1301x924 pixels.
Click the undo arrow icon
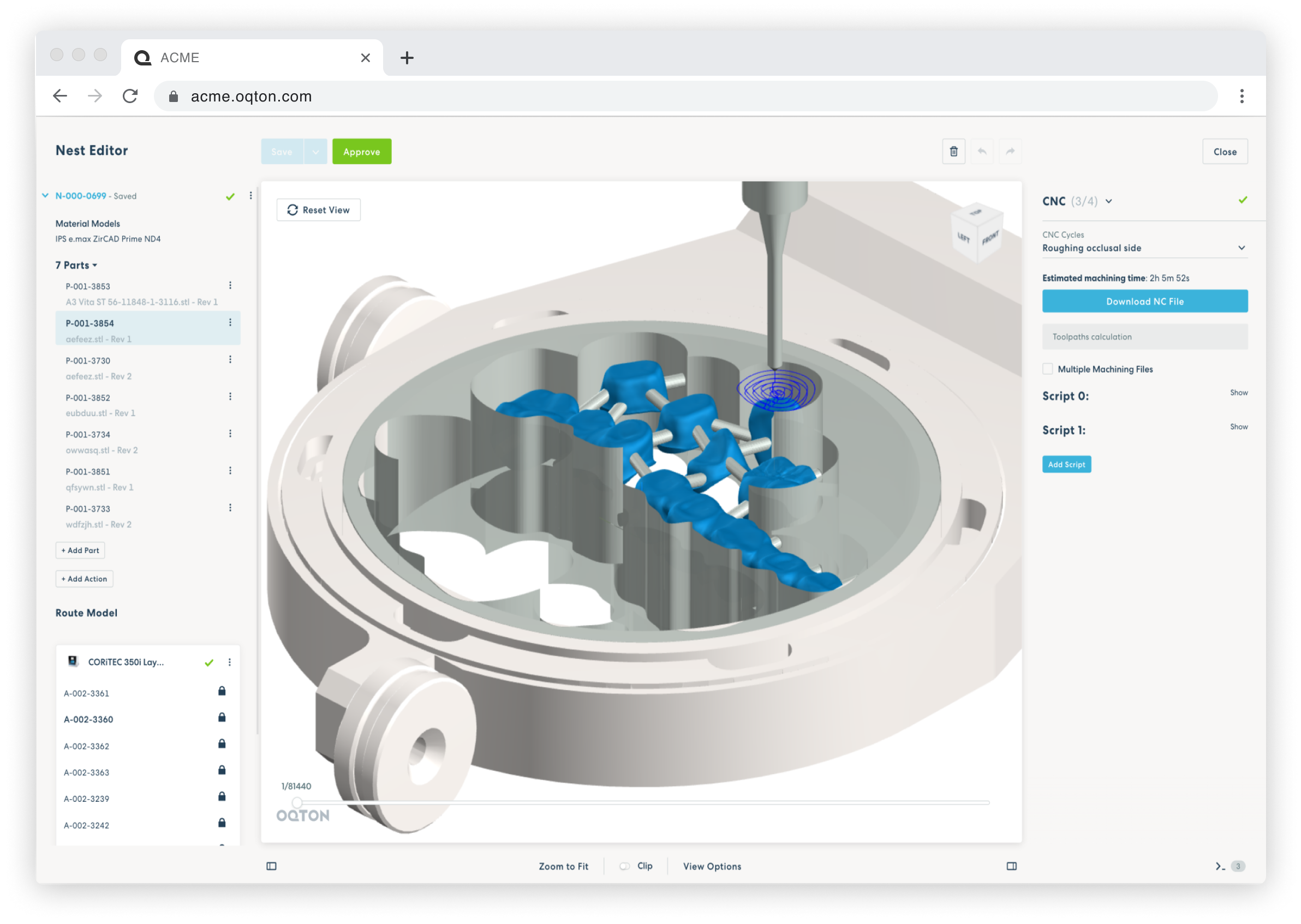coord(982,151)
